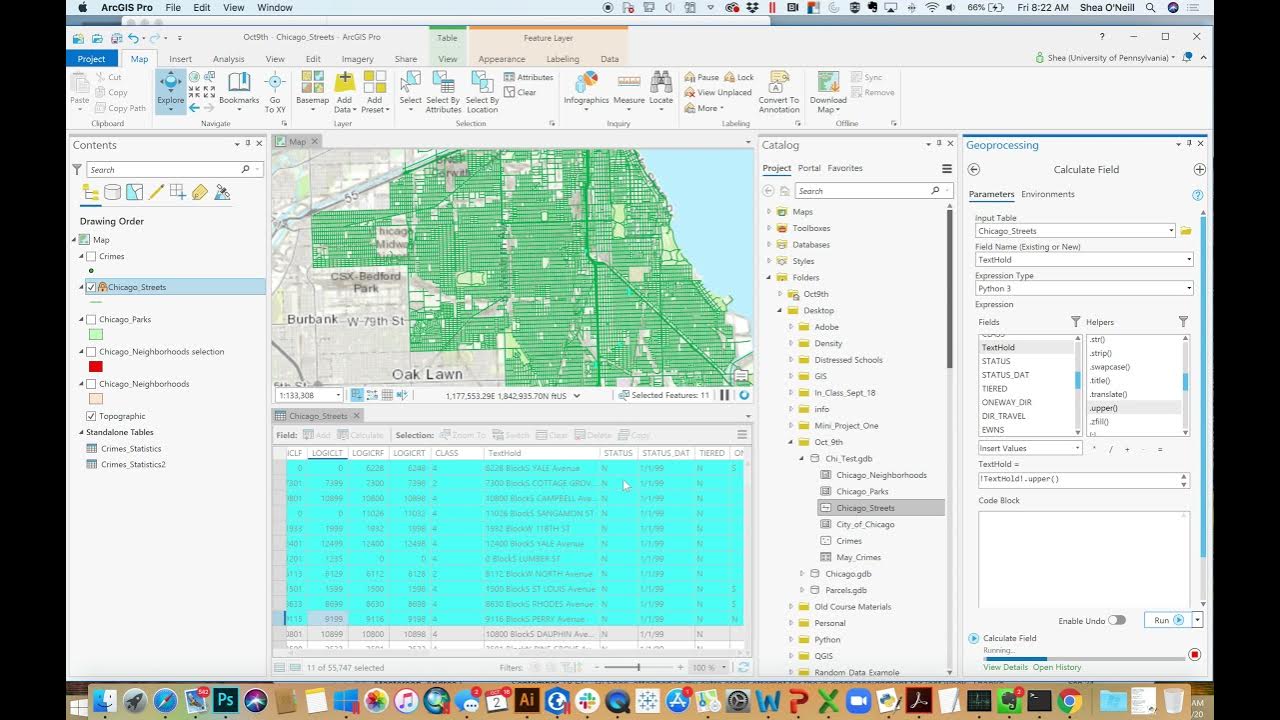Click Convert To Annotation
1280x720 pixels.
(x=779, y=92)
